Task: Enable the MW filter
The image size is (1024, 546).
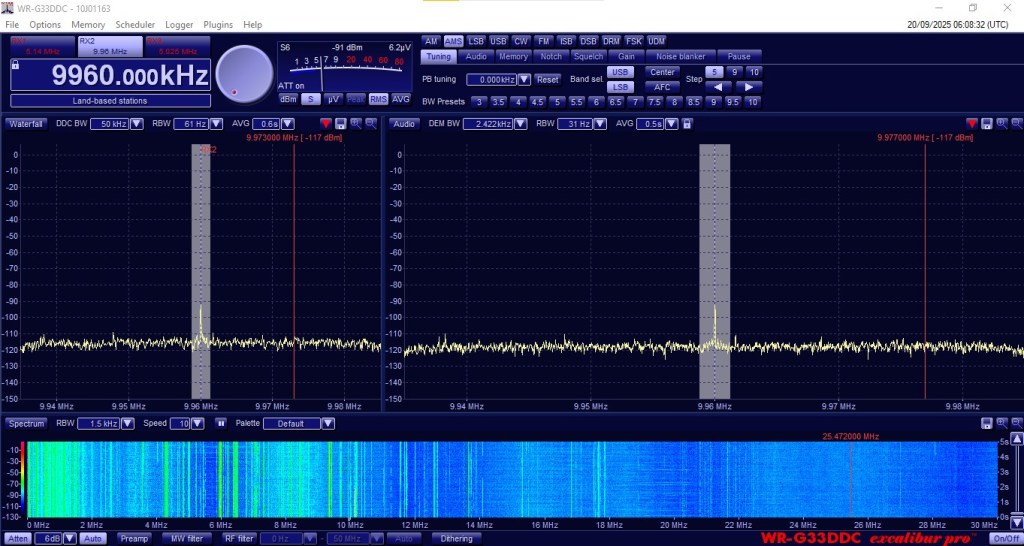Action: pos(185,539)
